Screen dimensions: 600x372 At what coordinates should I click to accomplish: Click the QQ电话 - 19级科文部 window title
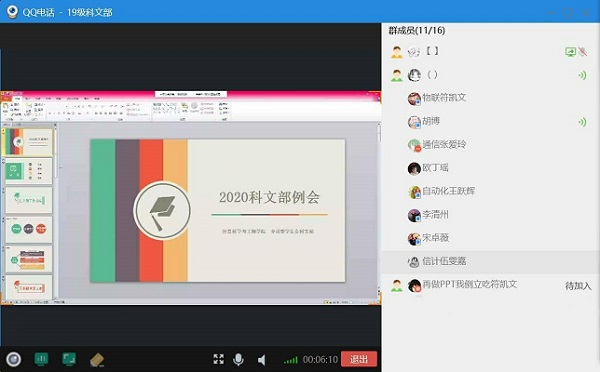coord(67,12)
